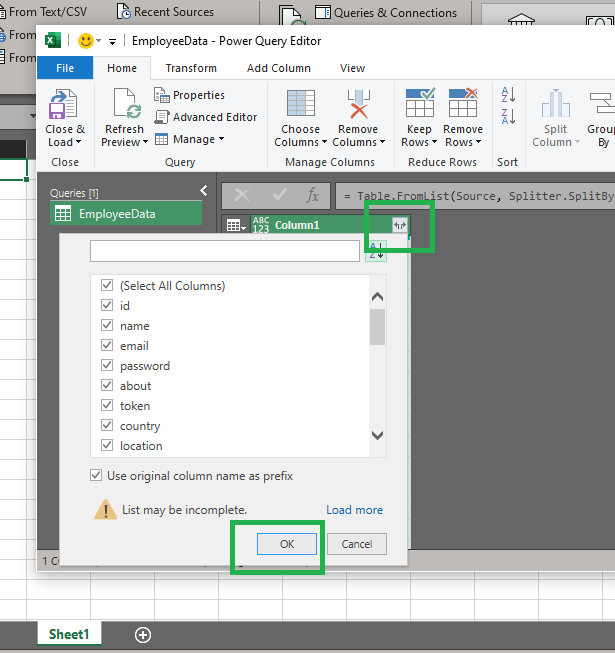Screen dimensions: 615x653
Task: Switch to the Add Column tab
Action: click(279, 68)
